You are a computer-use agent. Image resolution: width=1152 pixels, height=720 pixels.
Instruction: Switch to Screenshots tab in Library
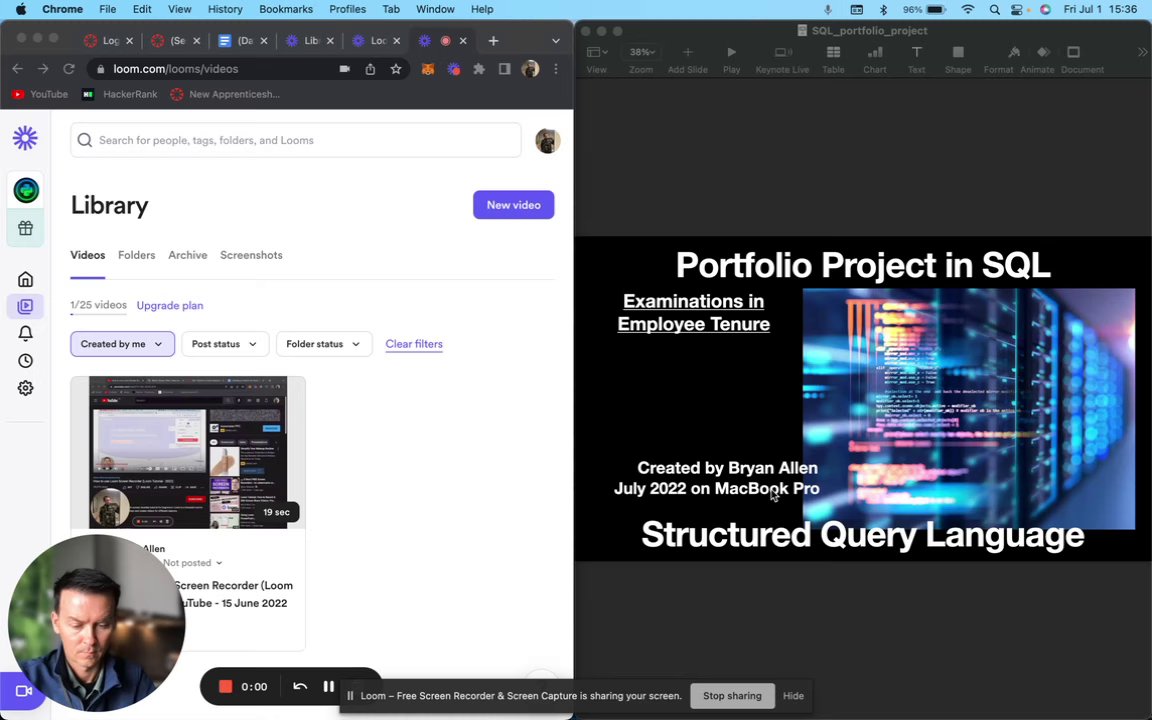tap(251, 255)
